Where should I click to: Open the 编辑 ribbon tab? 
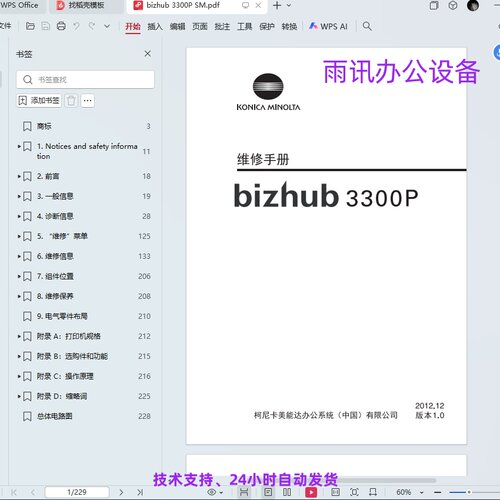[x=177, y=26]
